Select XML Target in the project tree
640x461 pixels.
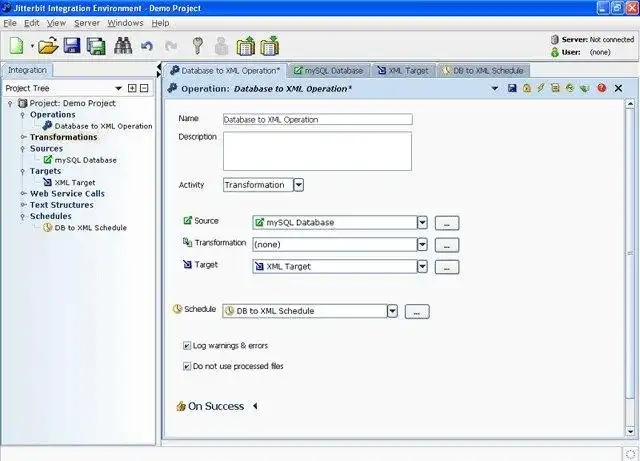point(69,183)
